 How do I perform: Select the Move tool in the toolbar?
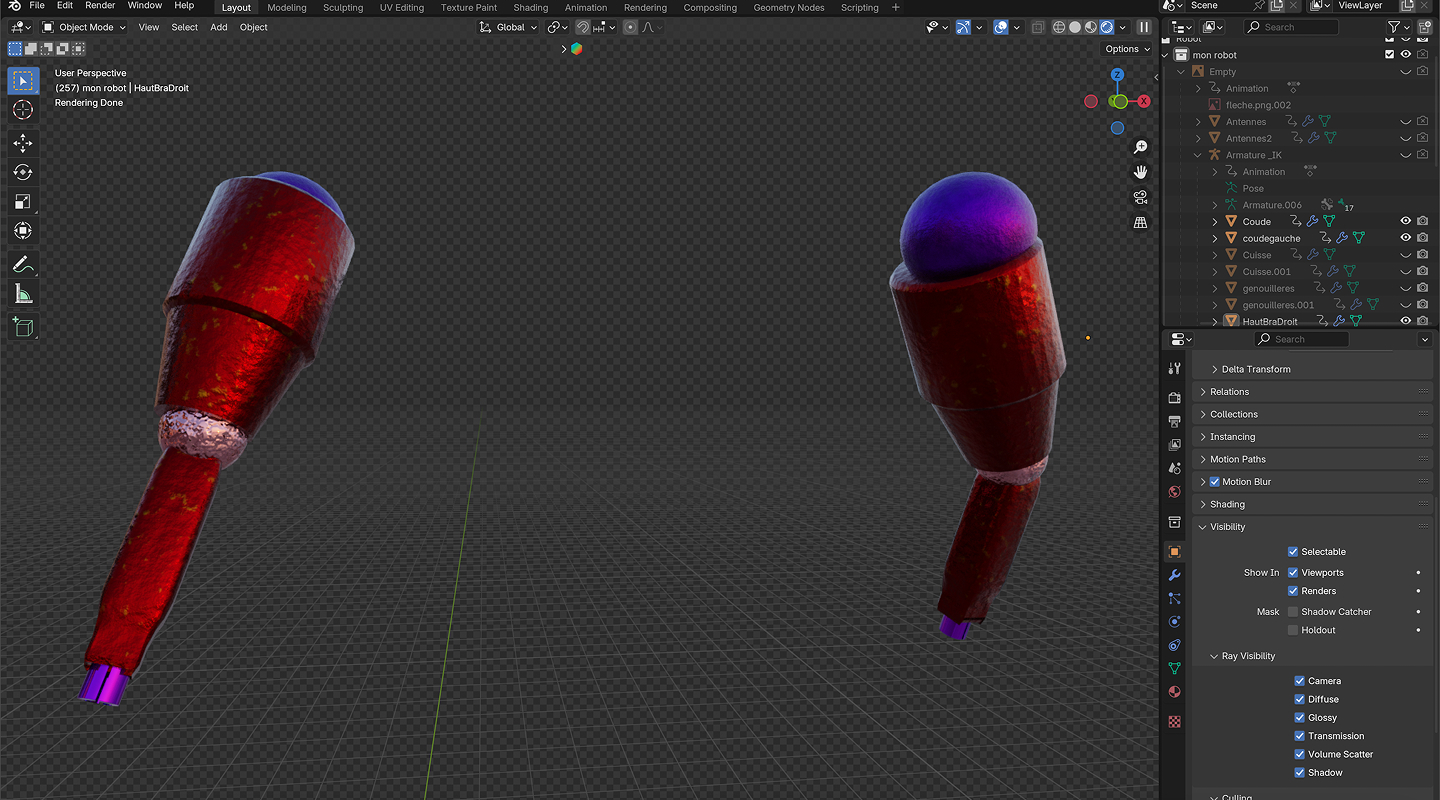pos(22,143)
